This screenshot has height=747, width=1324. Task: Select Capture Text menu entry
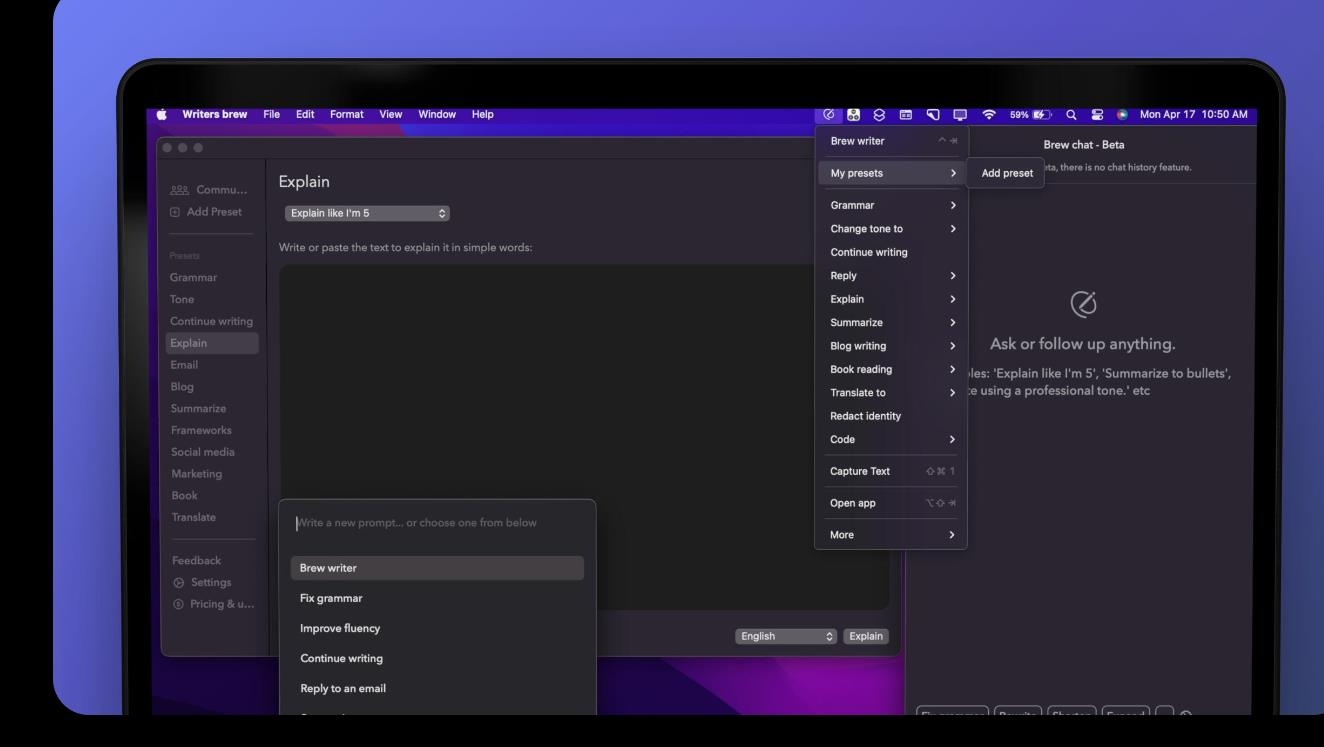point(891,471)
